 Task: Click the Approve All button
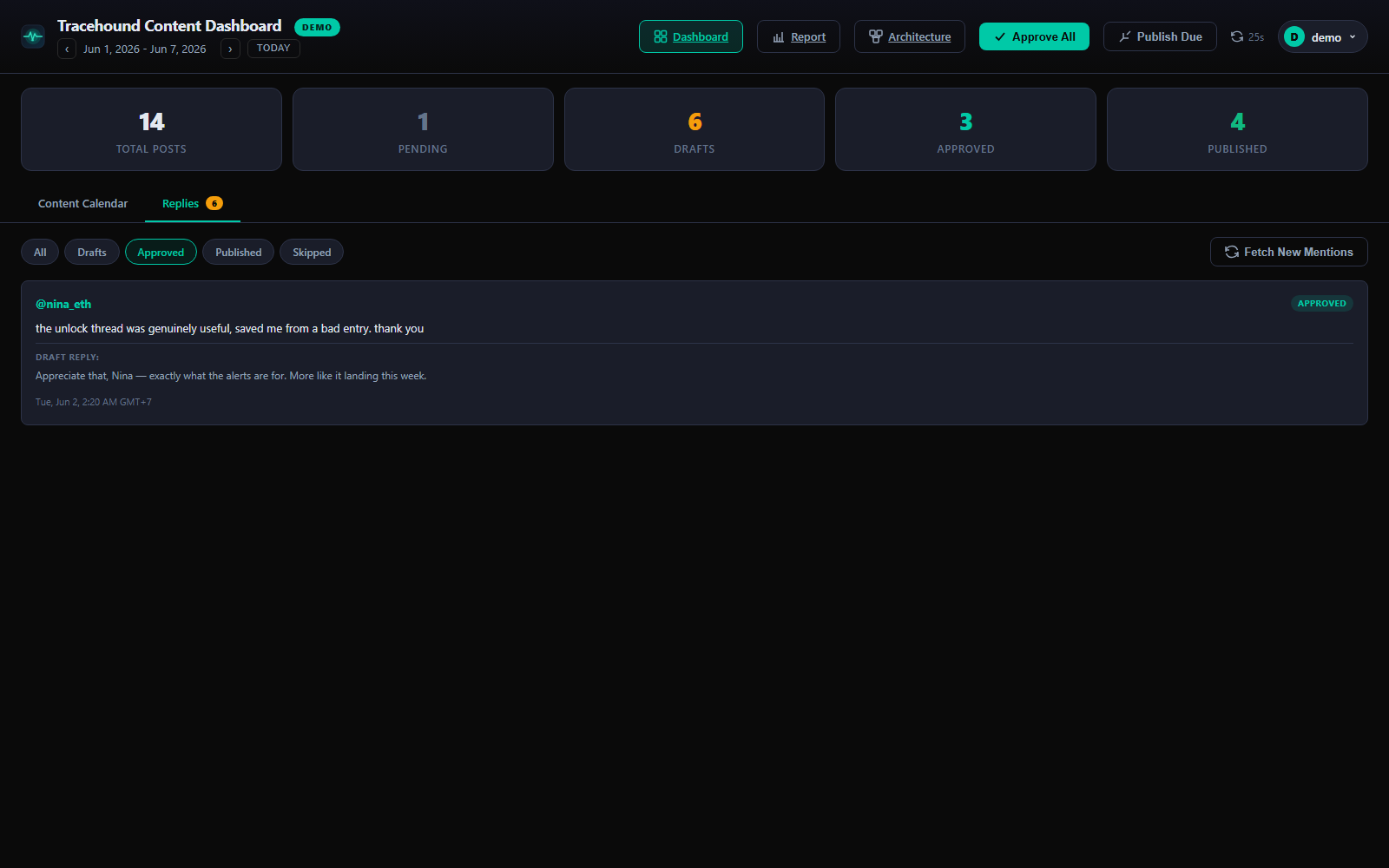[1034, 36]
